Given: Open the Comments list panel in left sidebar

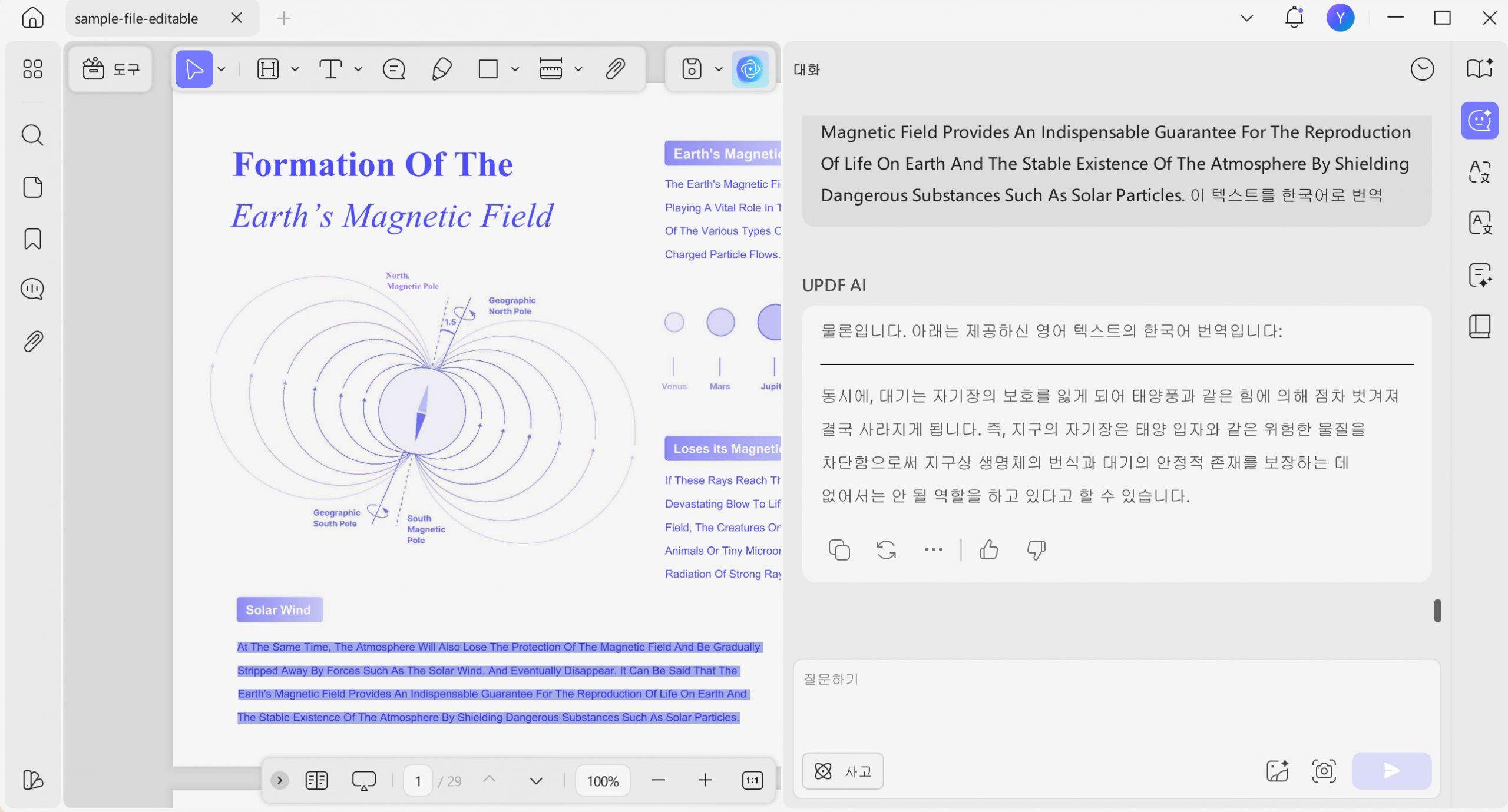Looking at the screenshot, I should click(32, 289).
